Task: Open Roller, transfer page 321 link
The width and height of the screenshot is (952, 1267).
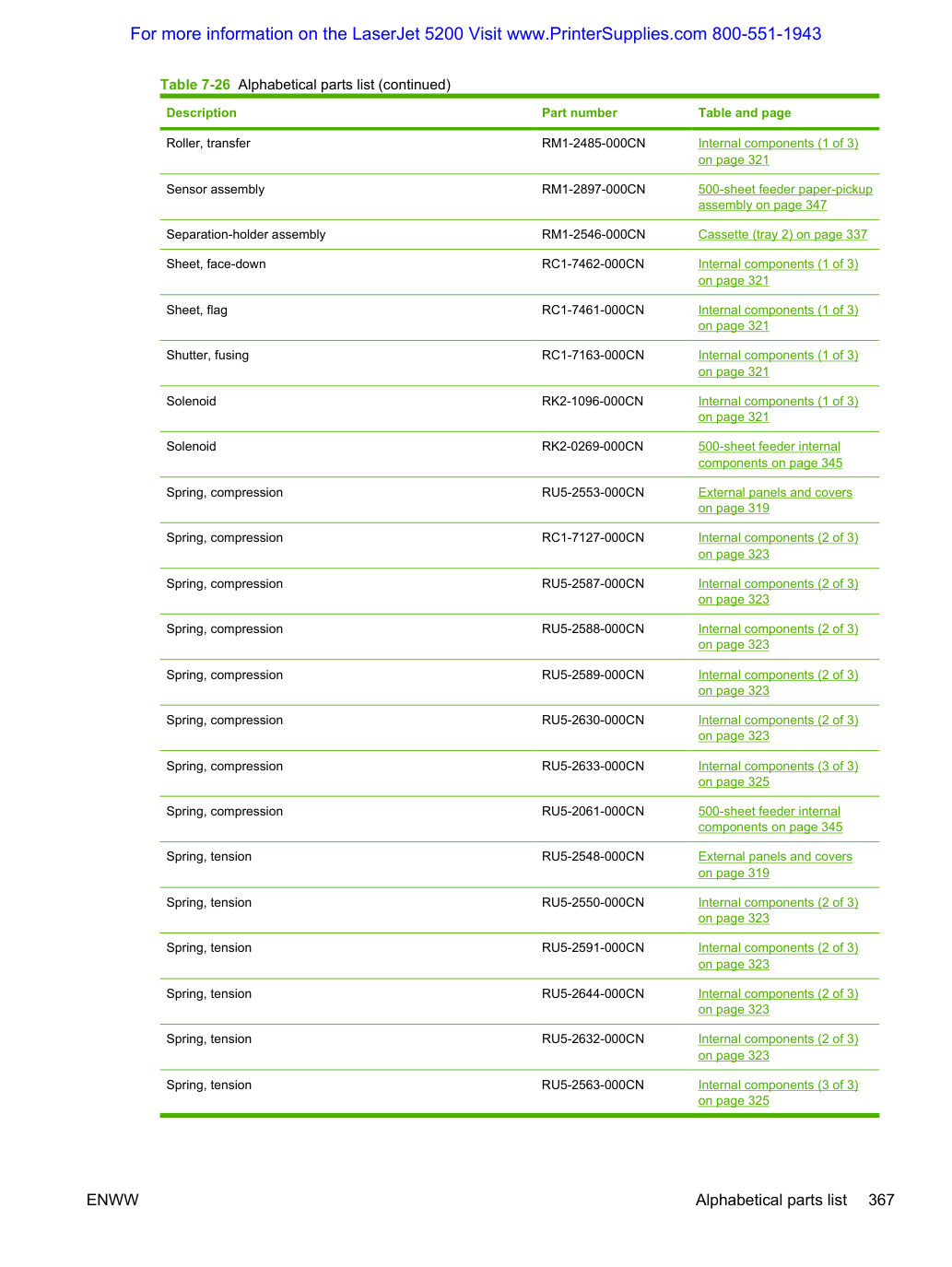Action: pyautogui.click(x=778, y=151)
